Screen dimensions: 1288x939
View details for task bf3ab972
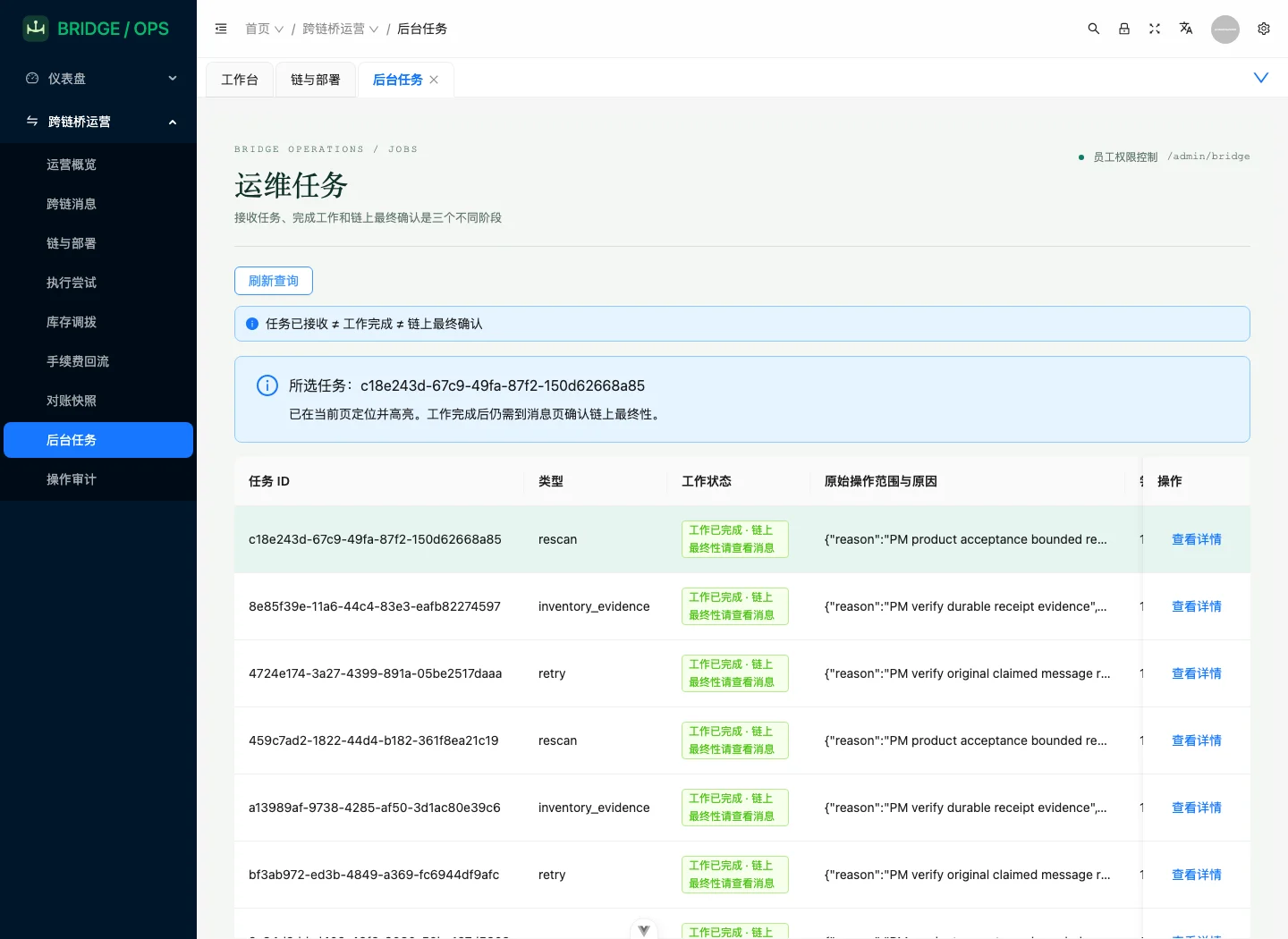1196,875
